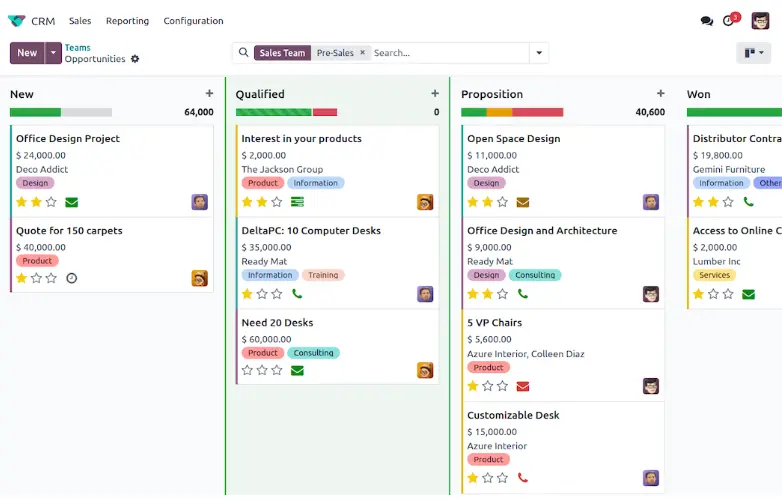The width and height of the screenshot is (782, 501).
Task: Set second star on Customizable Desk card
Action: 489,478
